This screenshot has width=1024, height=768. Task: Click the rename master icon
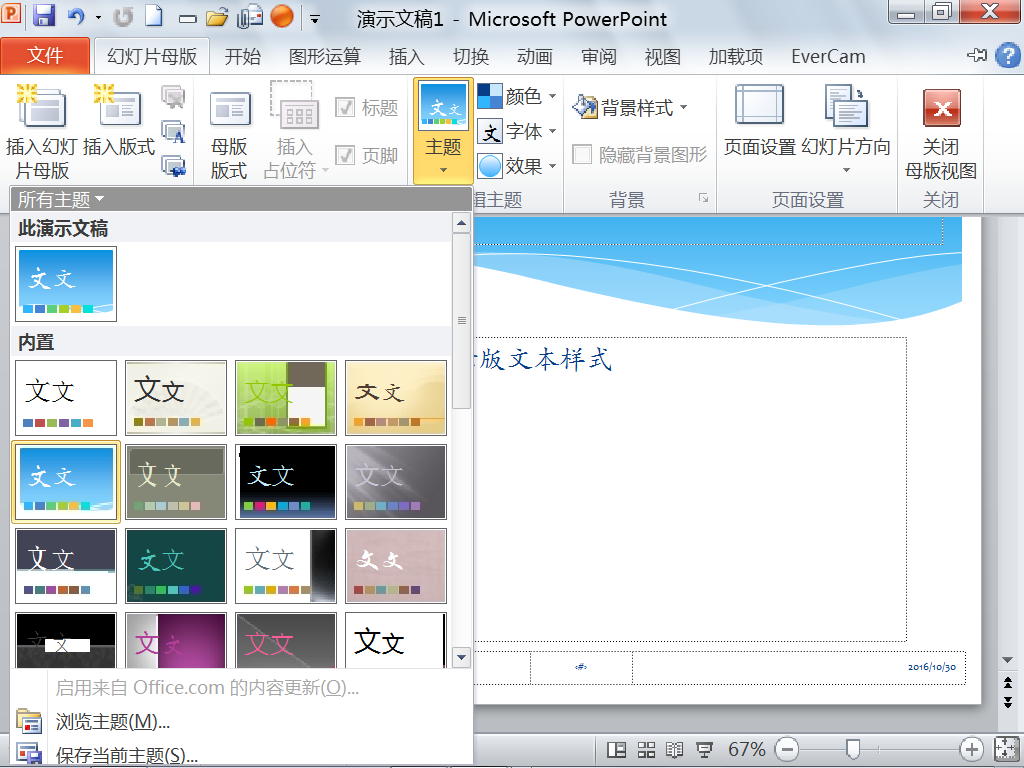coord(173,132)
